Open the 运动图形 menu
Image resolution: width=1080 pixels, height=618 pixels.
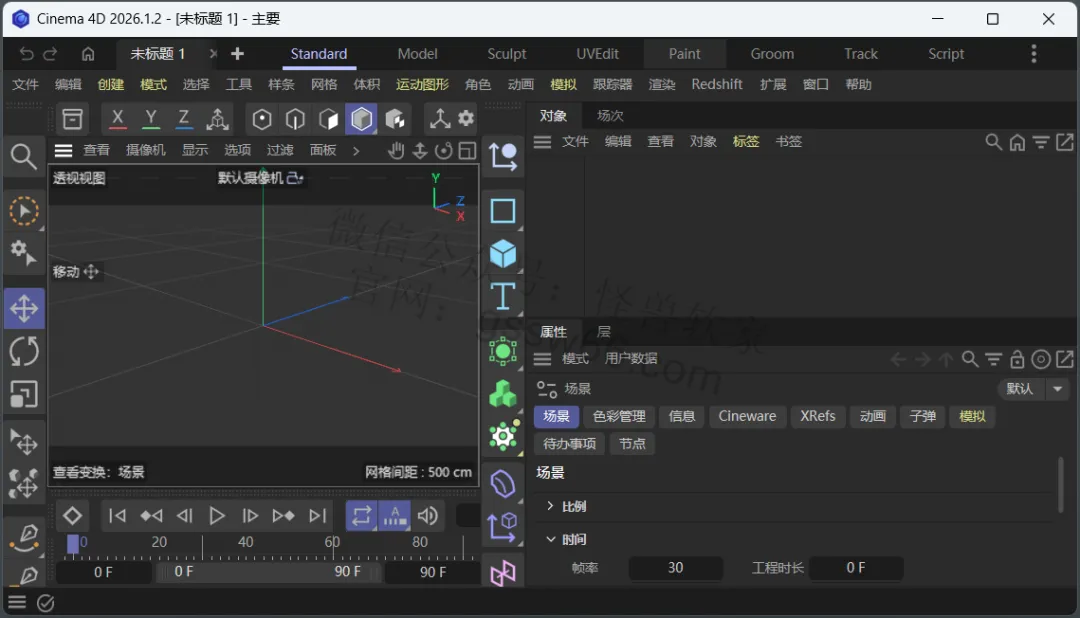(x=422, y=84)
